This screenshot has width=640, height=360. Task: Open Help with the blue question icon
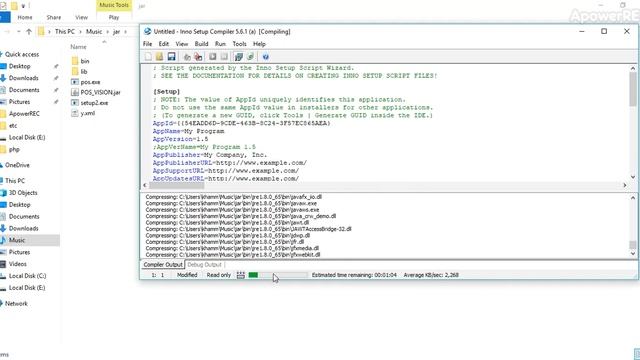[x=266, y=57]
